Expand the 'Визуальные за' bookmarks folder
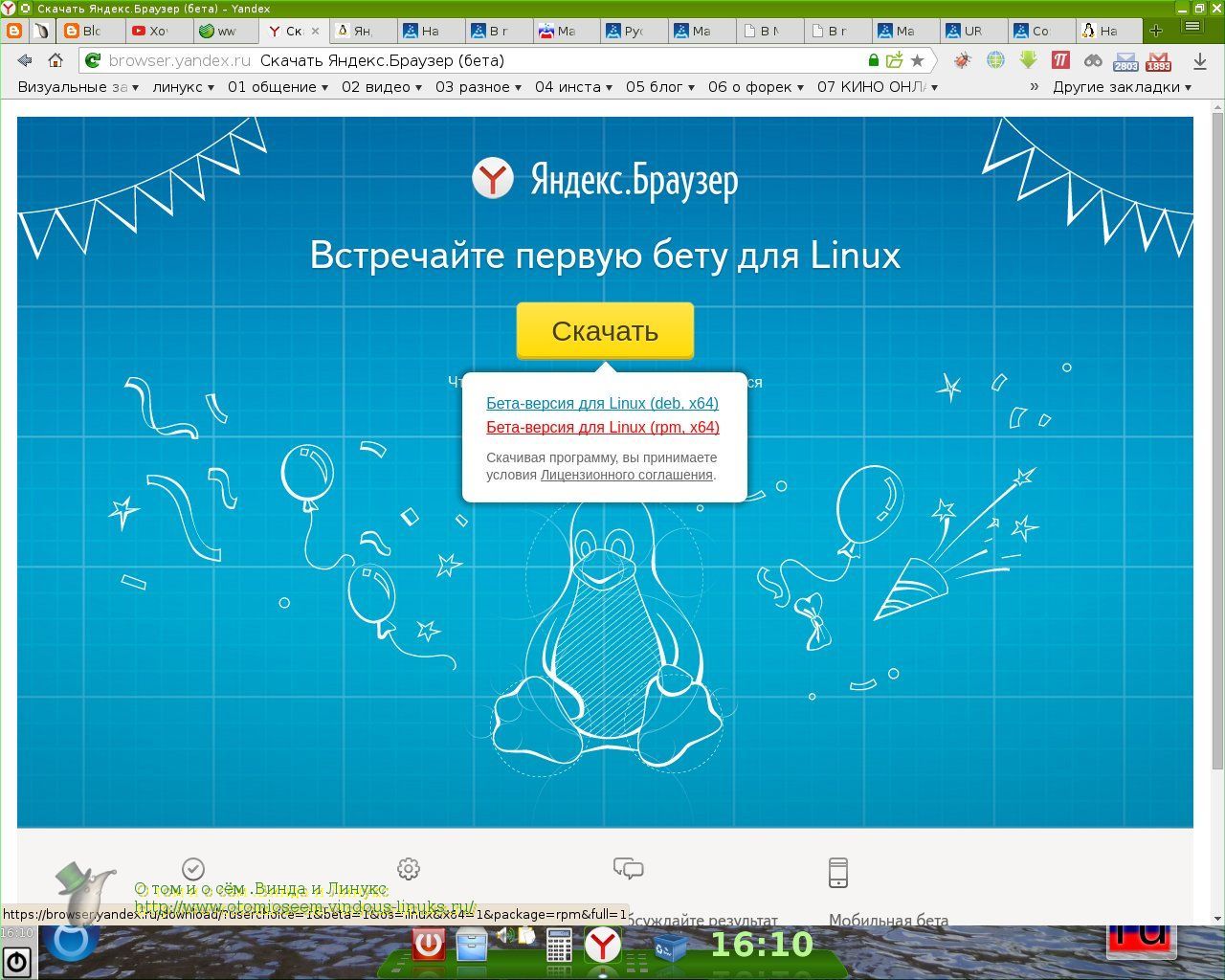The height and width of the screenshot is (980, 1225). tap(78, 87)
